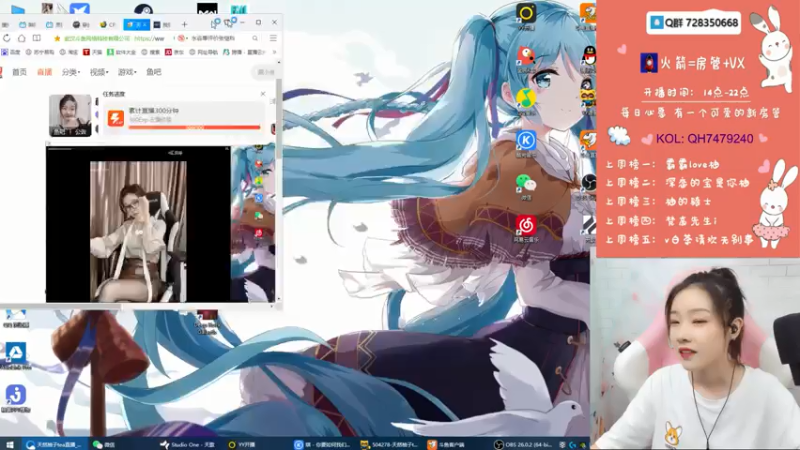Click the video preview of seated woman
The image size is (800, 450).
[138, 231]
